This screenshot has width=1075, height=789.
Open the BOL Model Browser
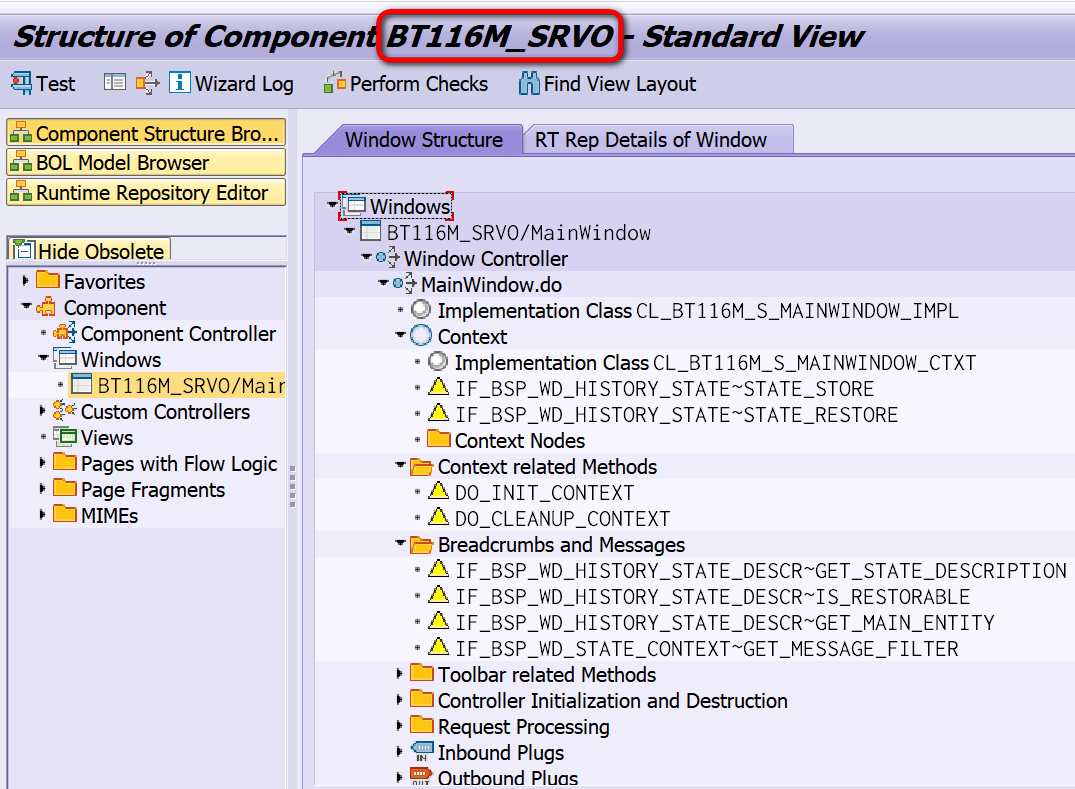[146, 162]
